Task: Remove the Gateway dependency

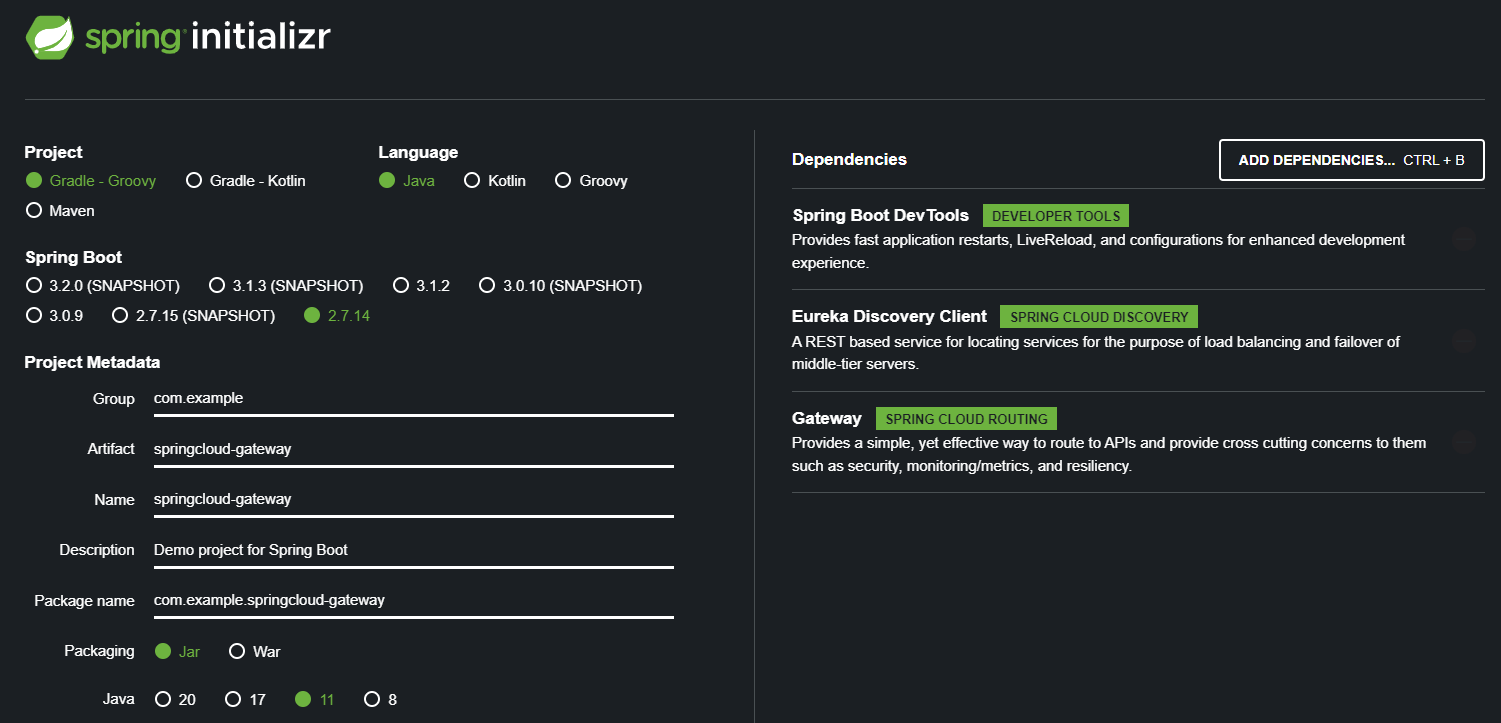Action: 1464,442
